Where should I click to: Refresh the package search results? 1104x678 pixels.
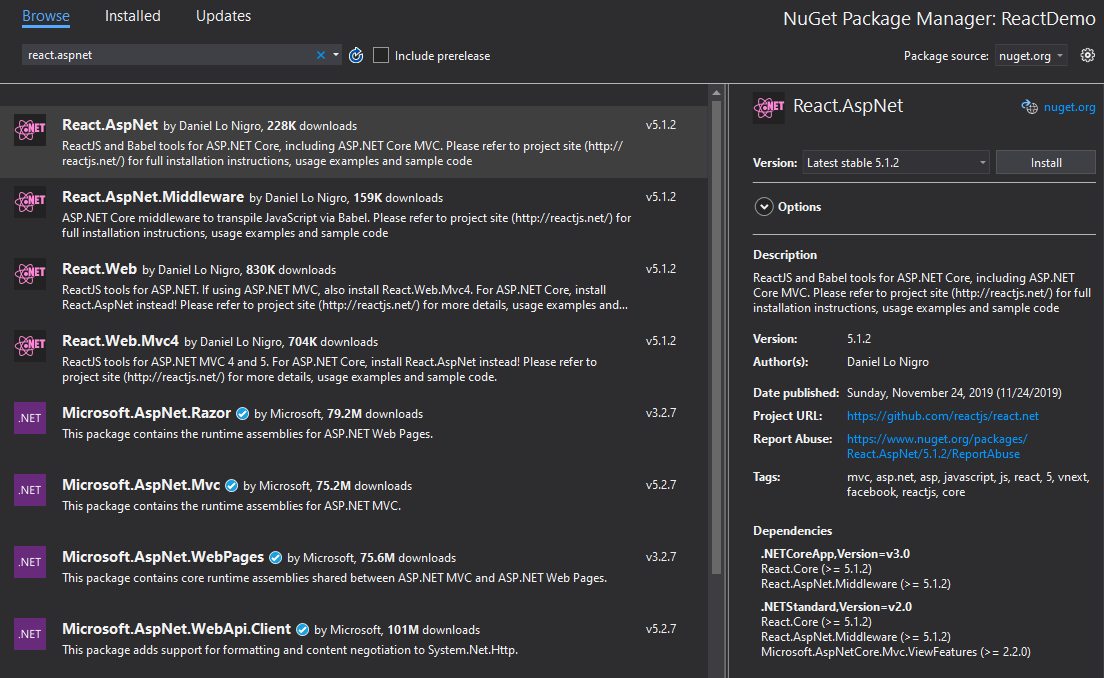point(356,55)
